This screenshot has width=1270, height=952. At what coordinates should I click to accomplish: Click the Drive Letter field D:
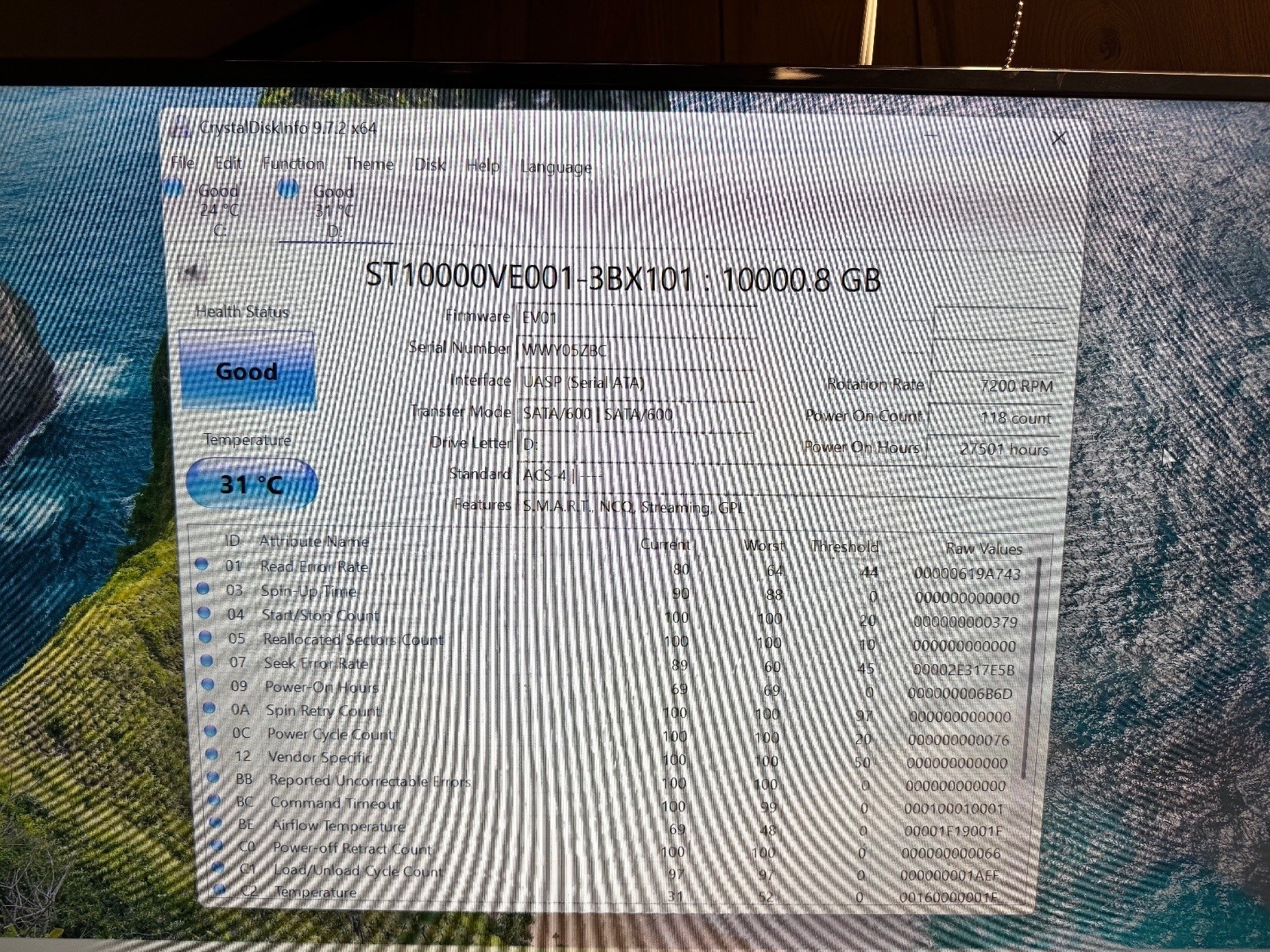635,444
